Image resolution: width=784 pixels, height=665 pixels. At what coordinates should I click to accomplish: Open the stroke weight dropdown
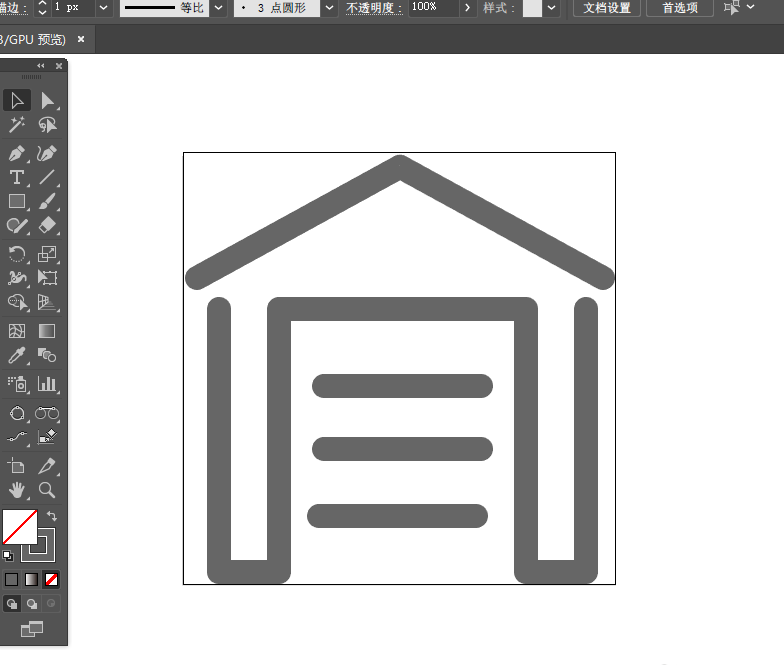click(x=104, y=8)
